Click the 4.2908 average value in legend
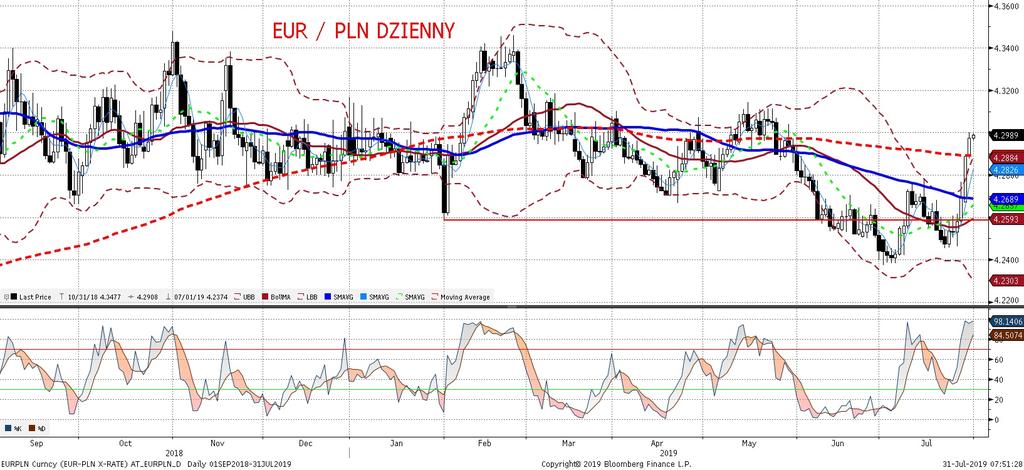Screen dimensions: 1024x470 coord(144,297)
